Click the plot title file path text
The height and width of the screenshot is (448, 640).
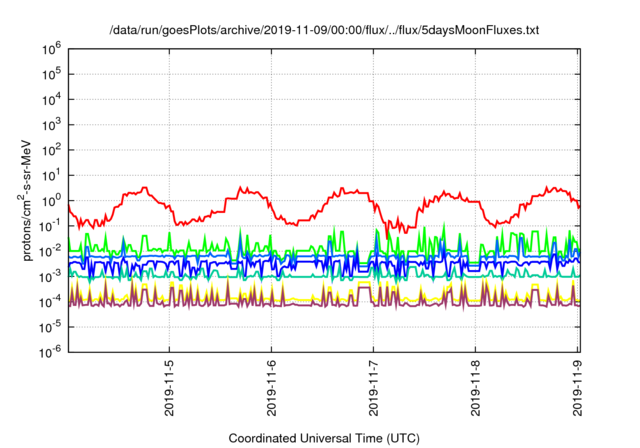pyautogui.click(x=324, y=30)
